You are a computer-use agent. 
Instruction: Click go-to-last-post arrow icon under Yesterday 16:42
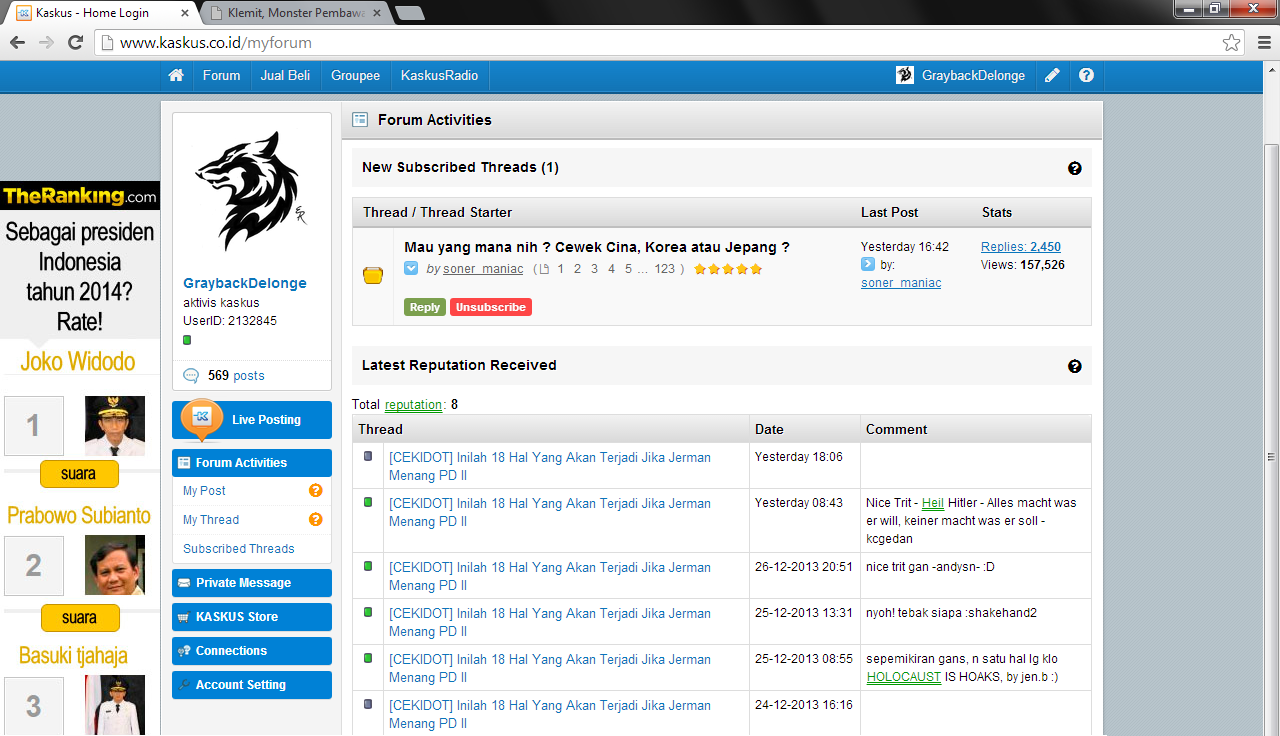pos(868,265)
